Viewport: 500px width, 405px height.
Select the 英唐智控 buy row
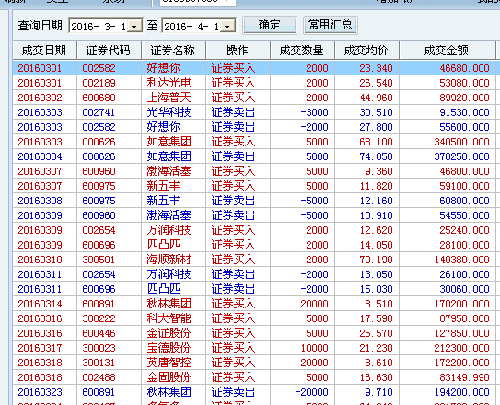254,363
